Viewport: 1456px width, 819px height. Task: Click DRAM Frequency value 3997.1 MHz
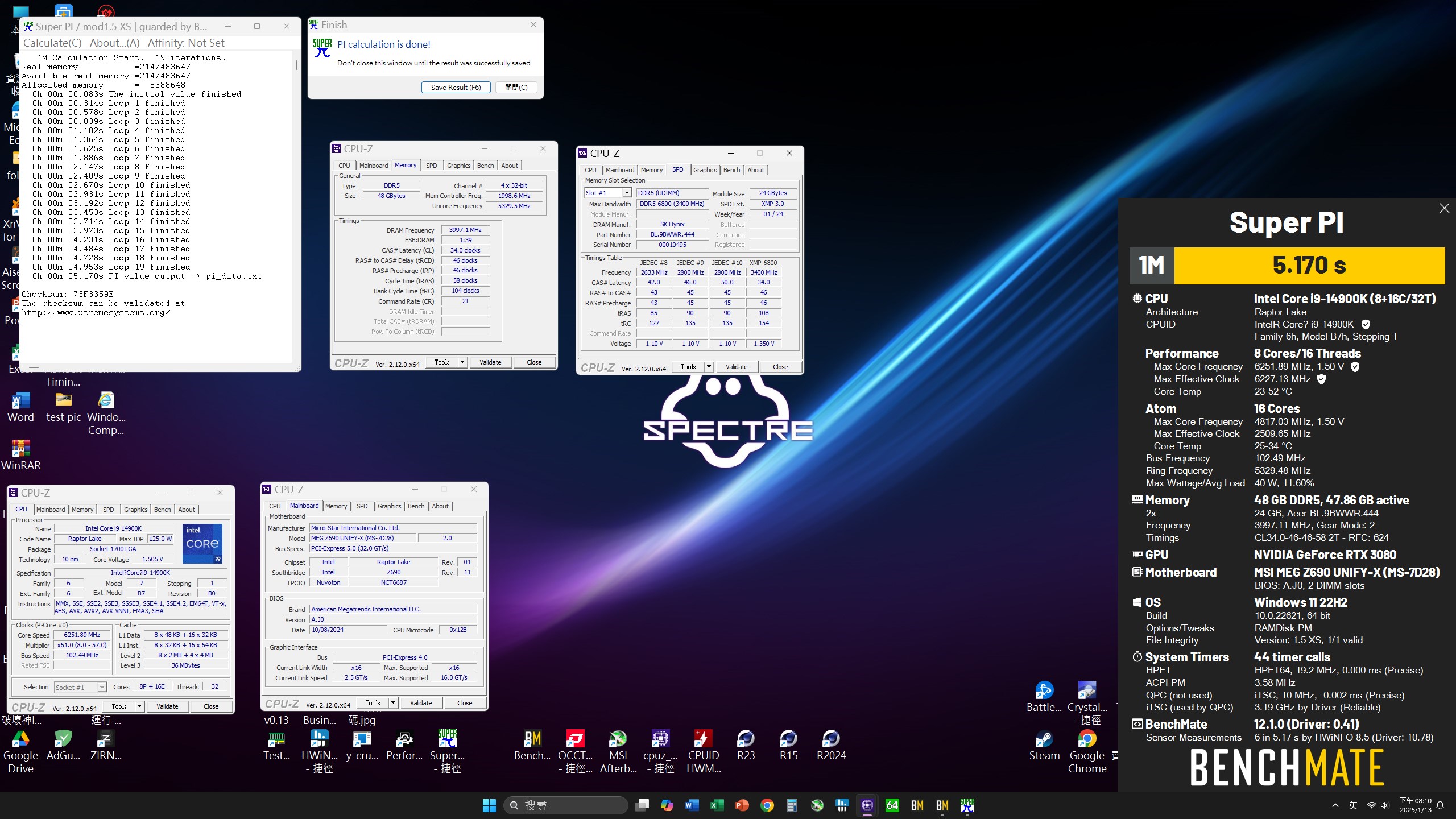point(465,230)
